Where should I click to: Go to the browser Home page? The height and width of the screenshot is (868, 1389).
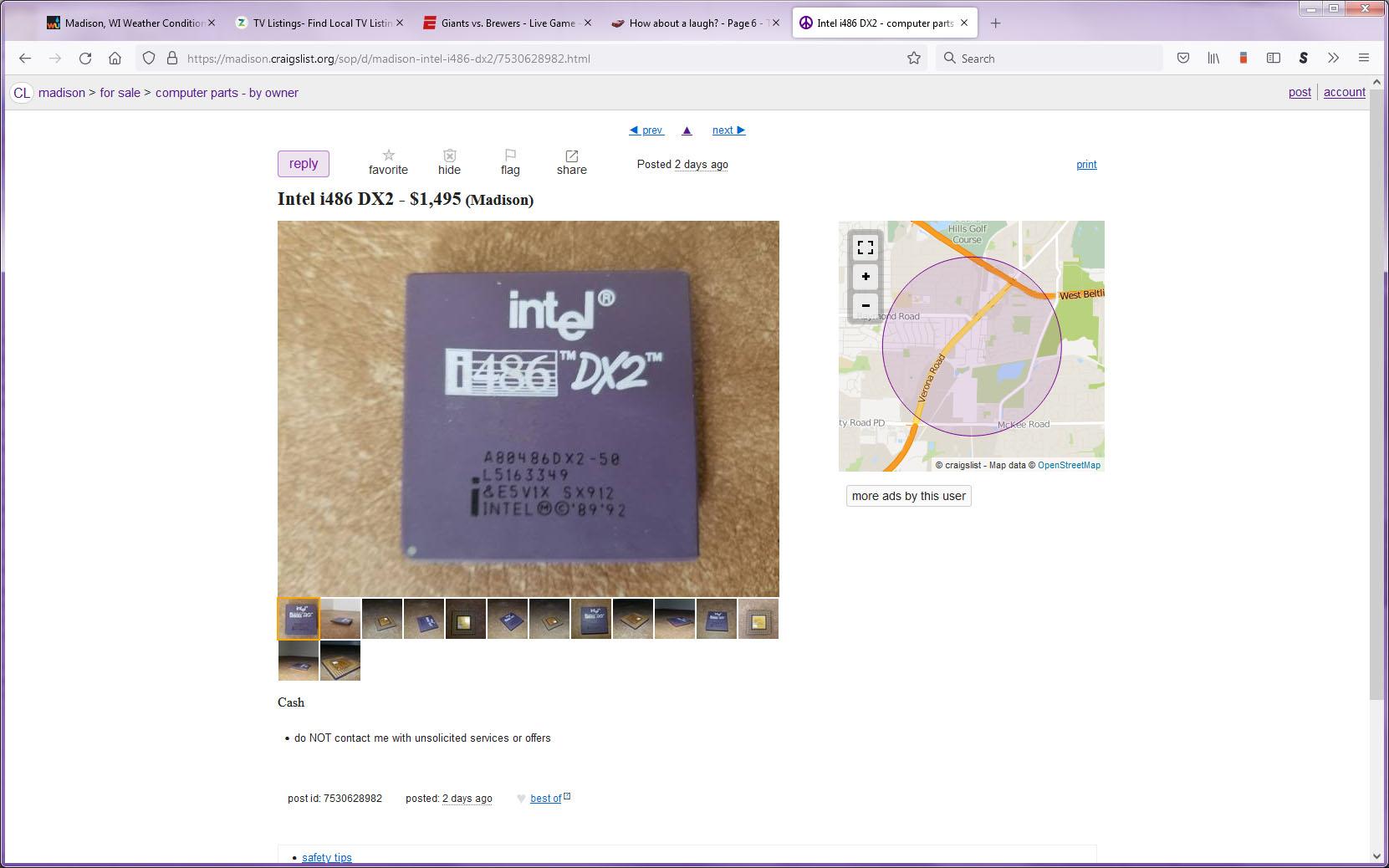pos(115,59)
